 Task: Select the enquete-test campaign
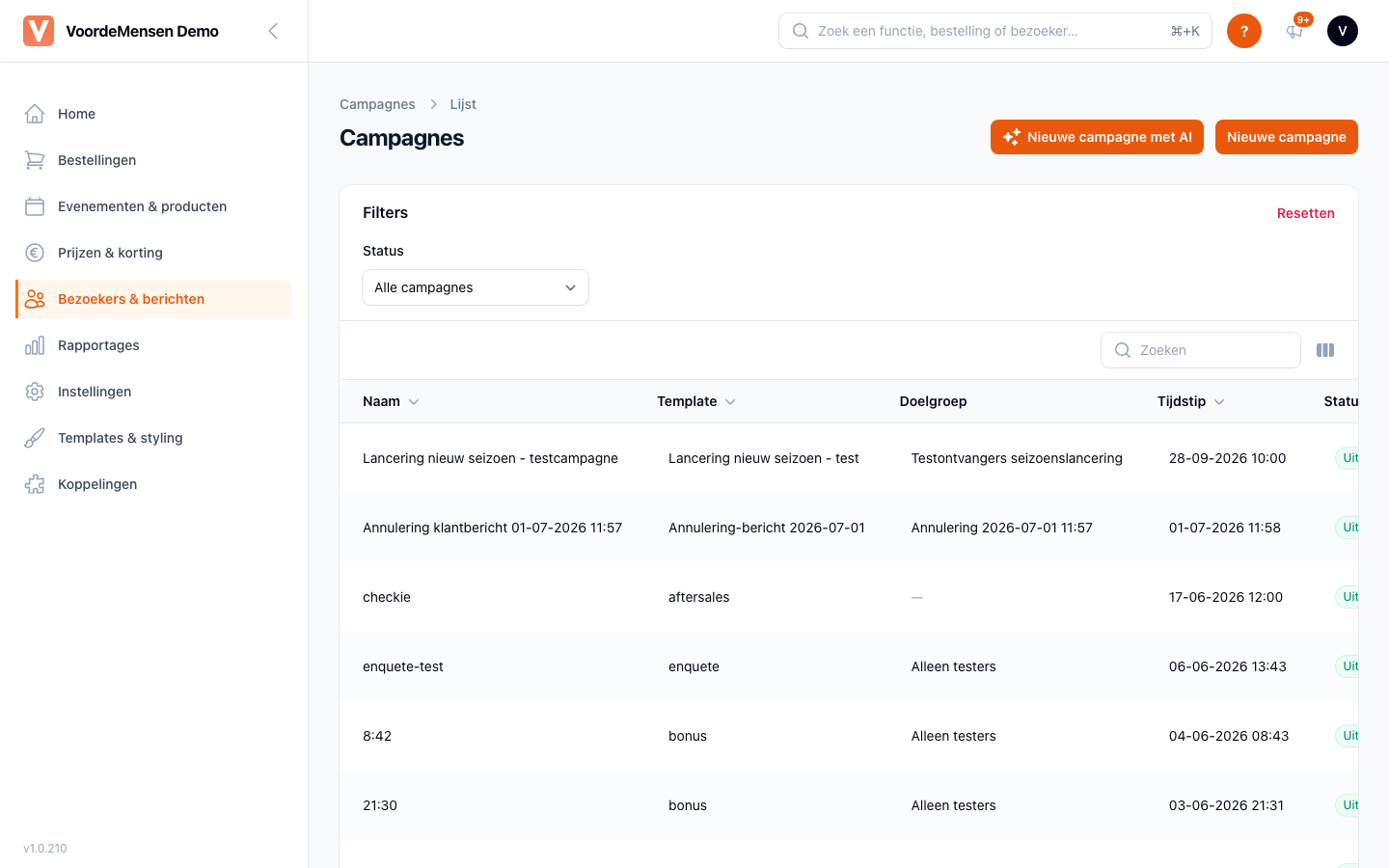click(403, 666)
